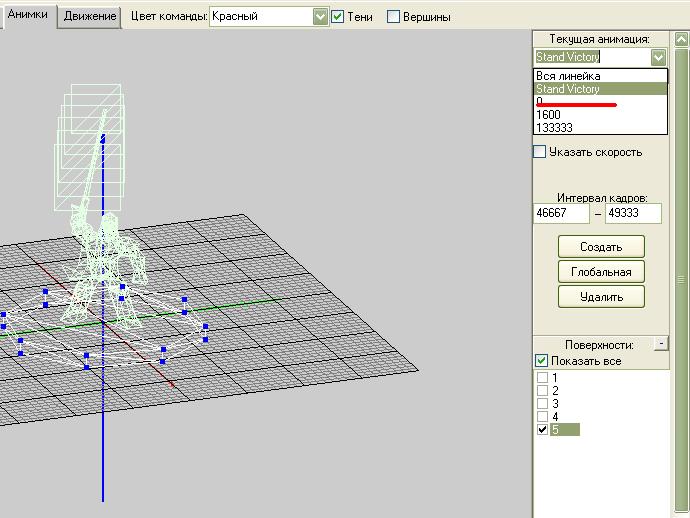Click the Удалить button
The image size is (690, 518).
coord(601,296)
